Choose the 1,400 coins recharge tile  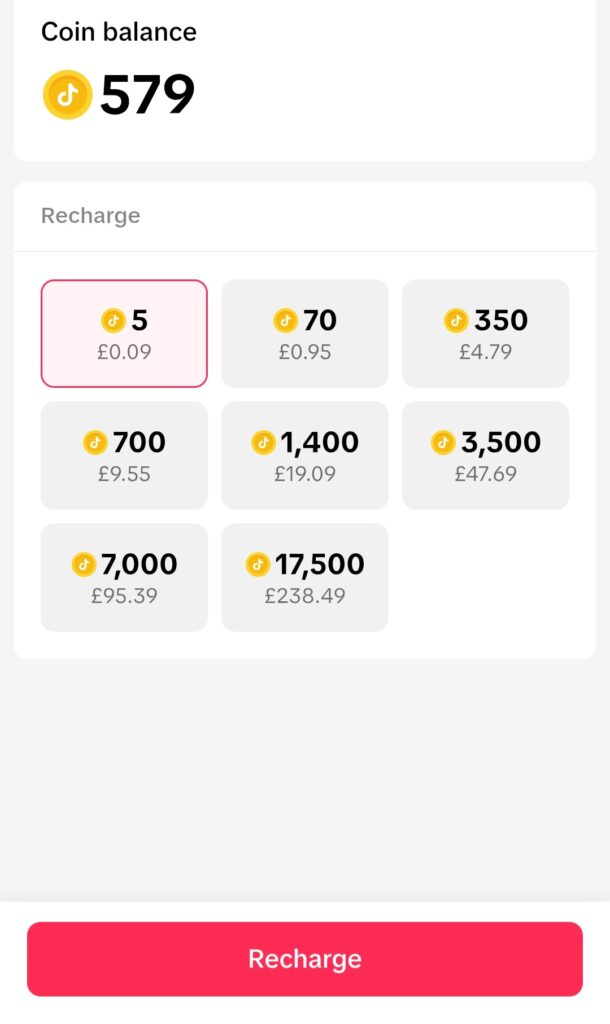pyautogui.click(x=304, y=455)
